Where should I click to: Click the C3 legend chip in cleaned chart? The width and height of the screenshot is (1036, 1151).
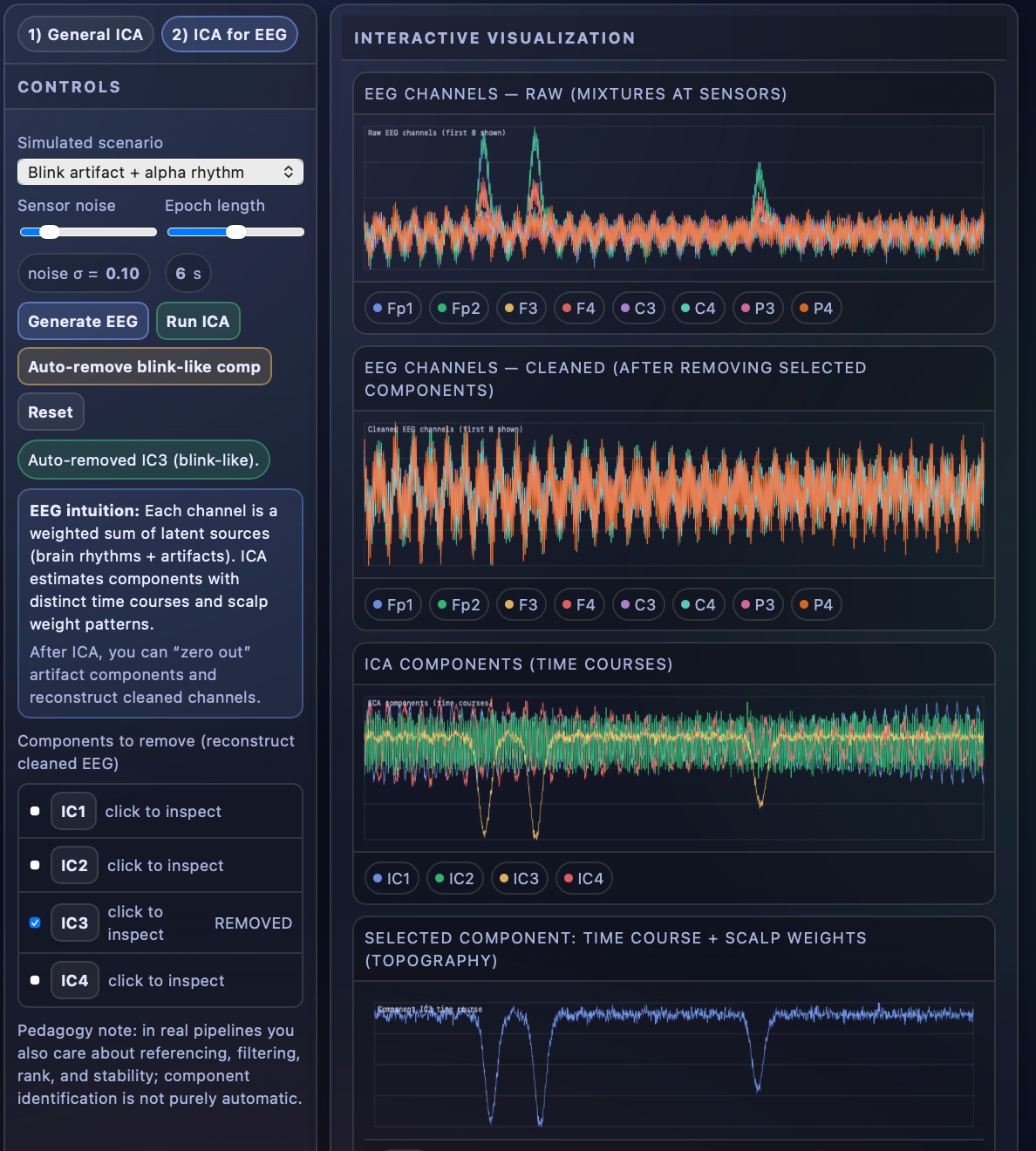click(637, 605)
